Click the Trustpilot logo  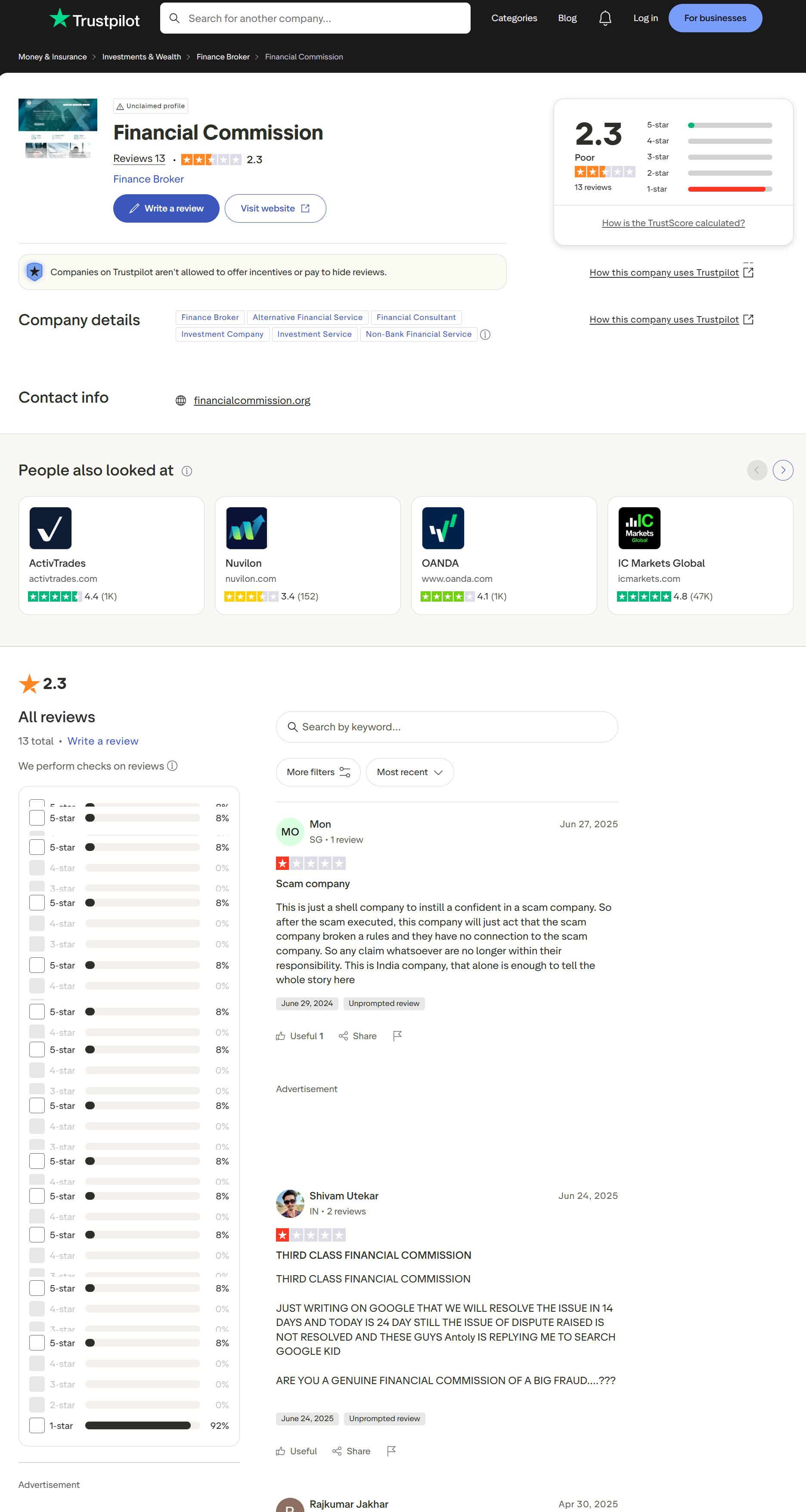point(95,18)
